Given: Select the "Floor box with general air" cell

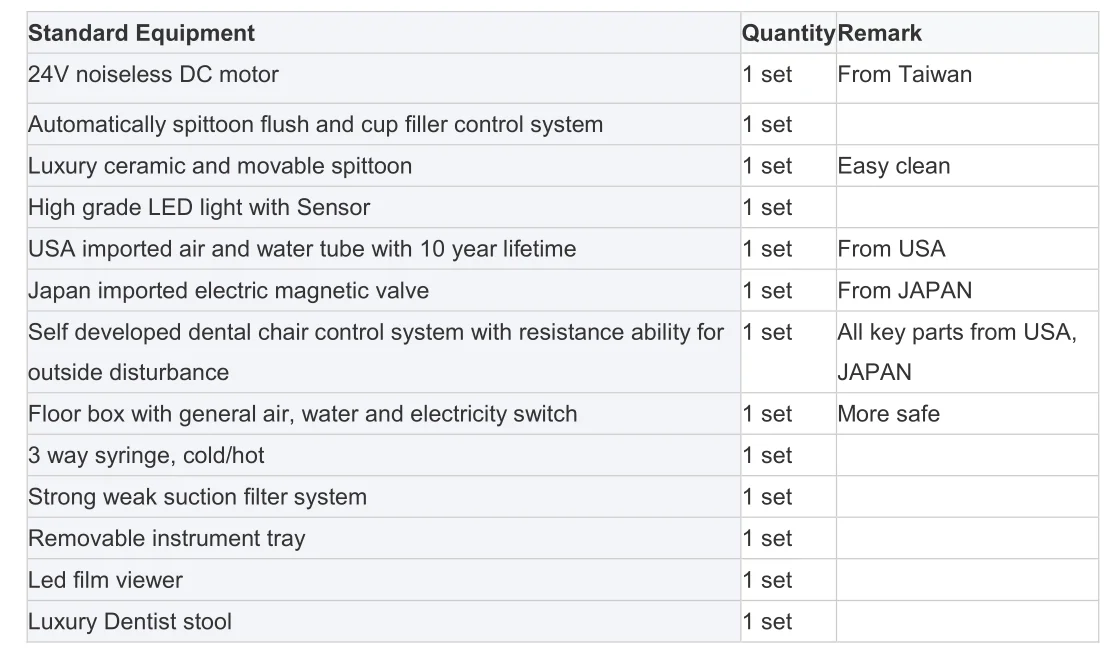Looking at the screenshot, I should coord(302,414).
